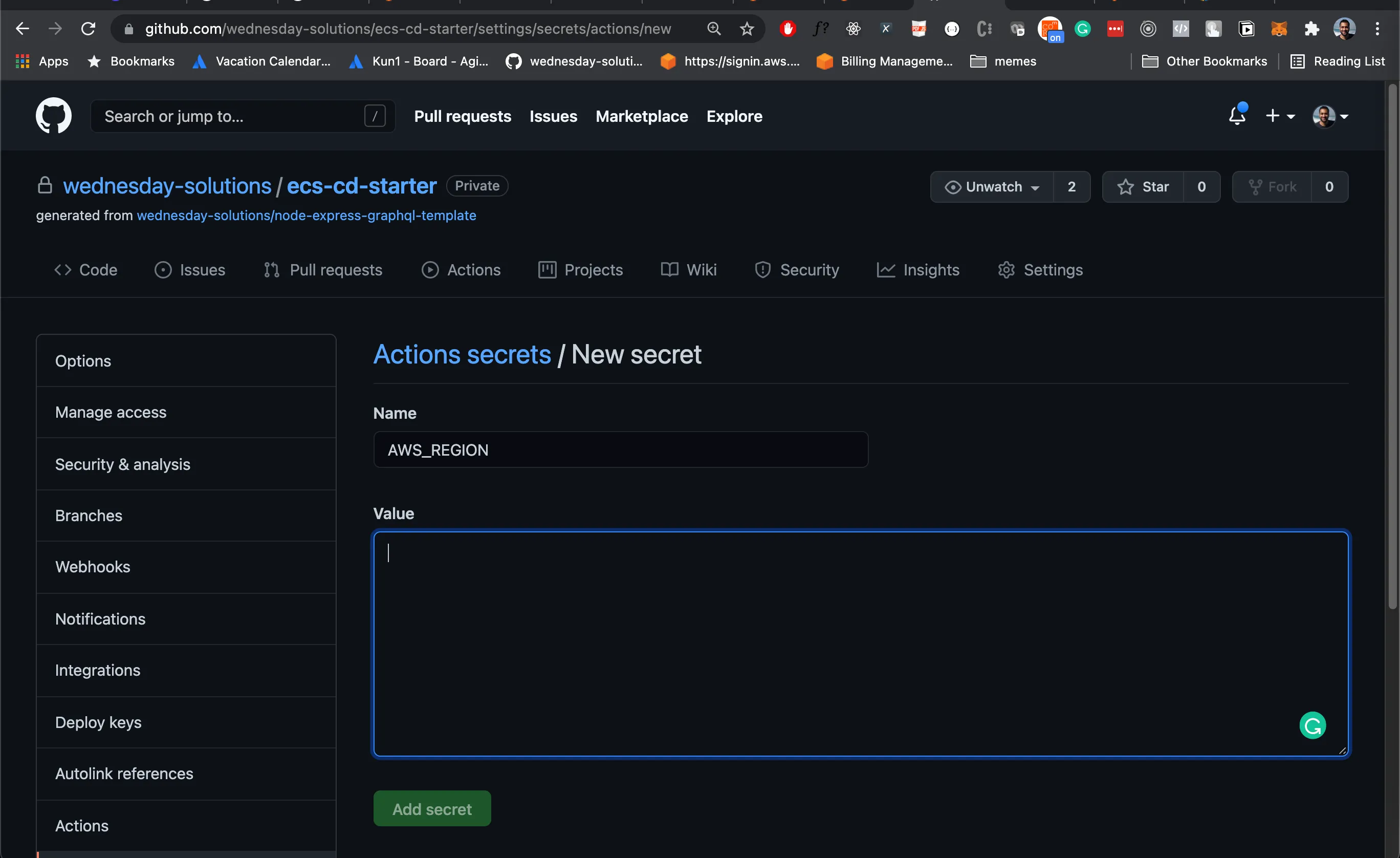Select Branches in sidebar
1400x858 pixels.
point(186,516)
